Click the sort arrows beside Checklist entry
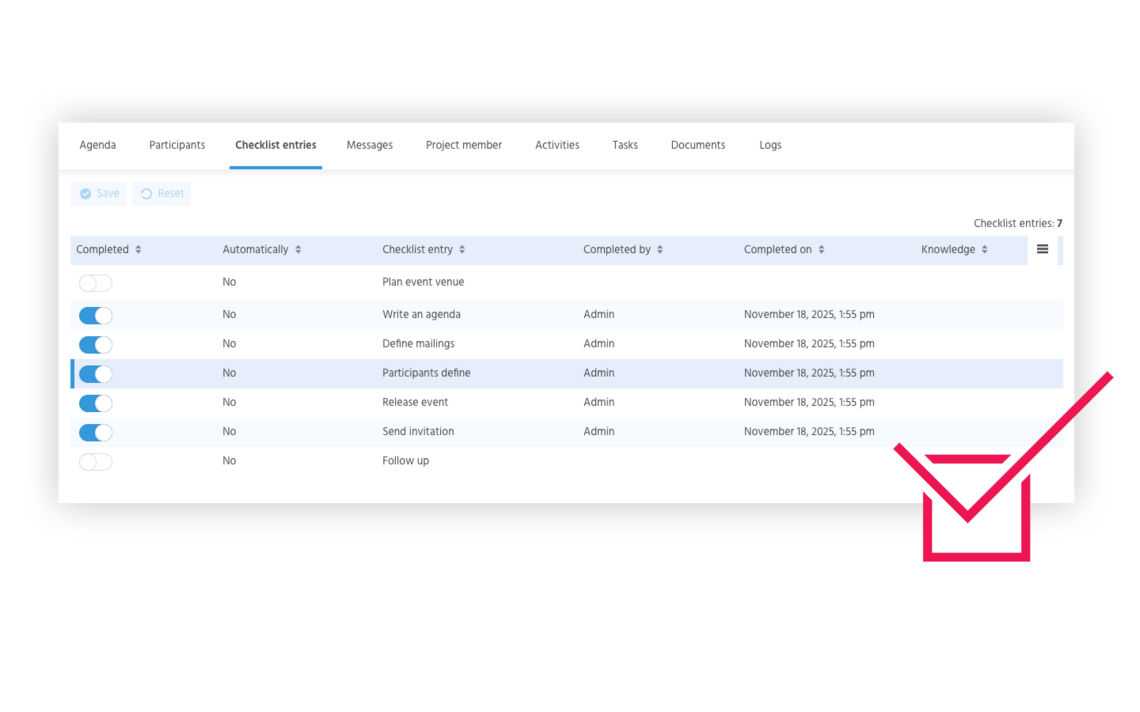The height and width of the screenshot is (712, 1140). [462, 250]
